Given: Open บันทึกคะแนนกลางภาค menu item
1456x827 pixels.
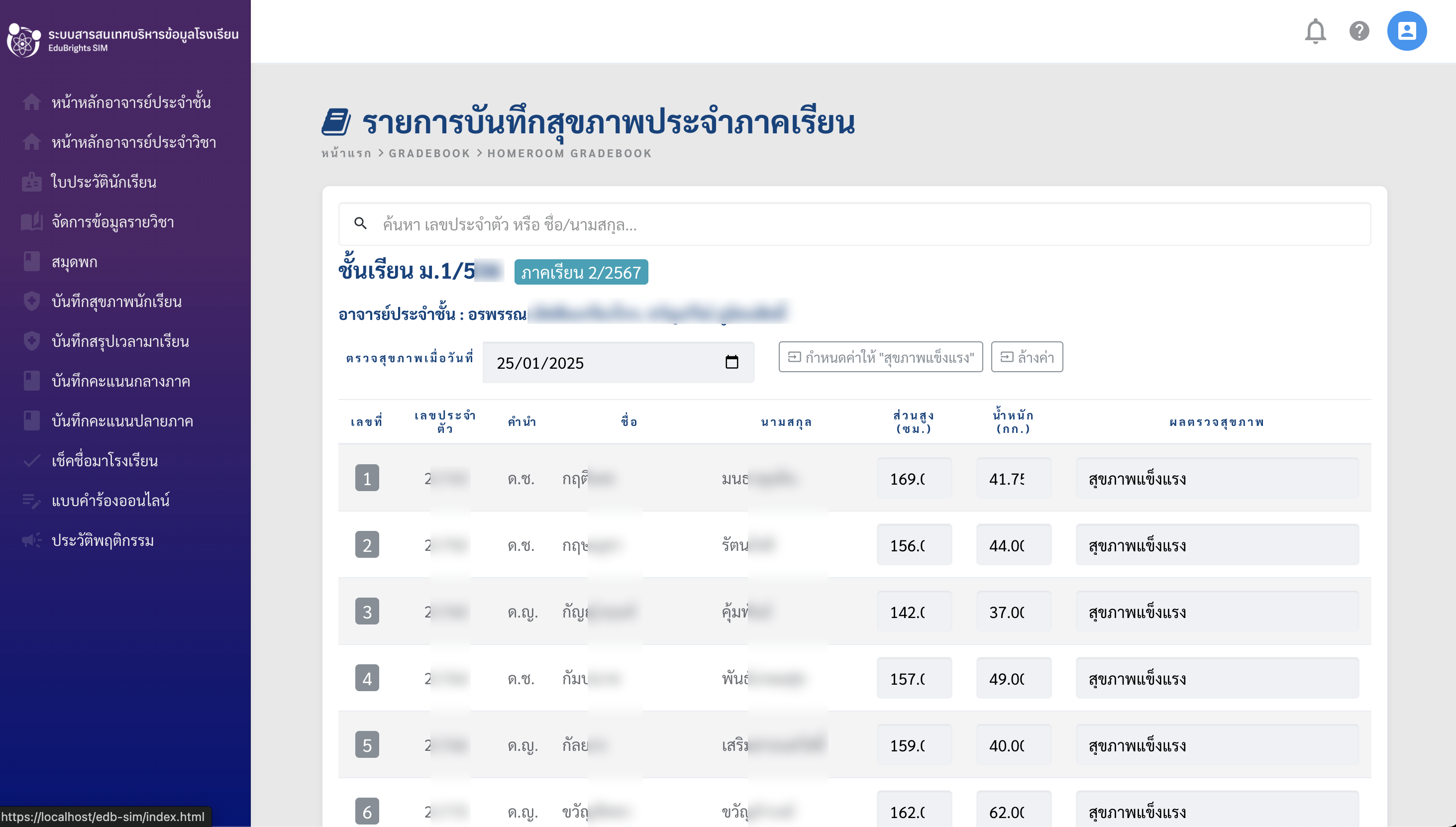Looking at the screenshot, I should 120,381.
